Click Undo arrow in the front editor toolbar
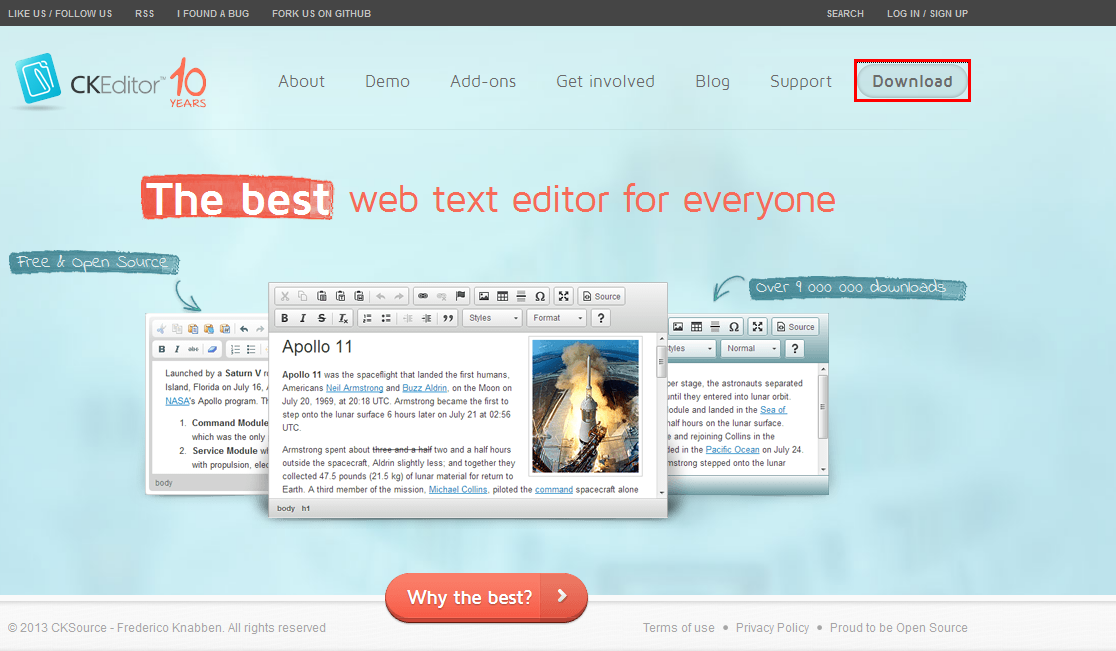Screen dimensions: 1116x651 coord(381,296)
